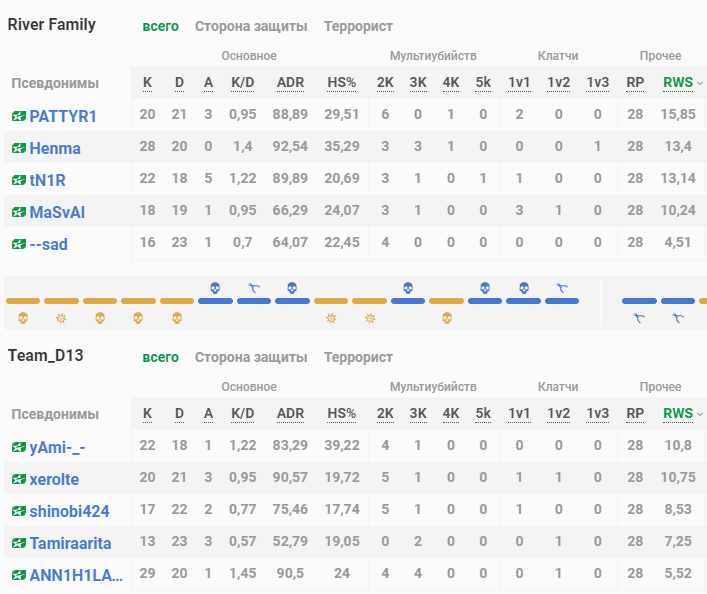Click the first orange skull in round timeline
Image resolution: width=707 pixels, height=594 pixels.
click(23, 318)
